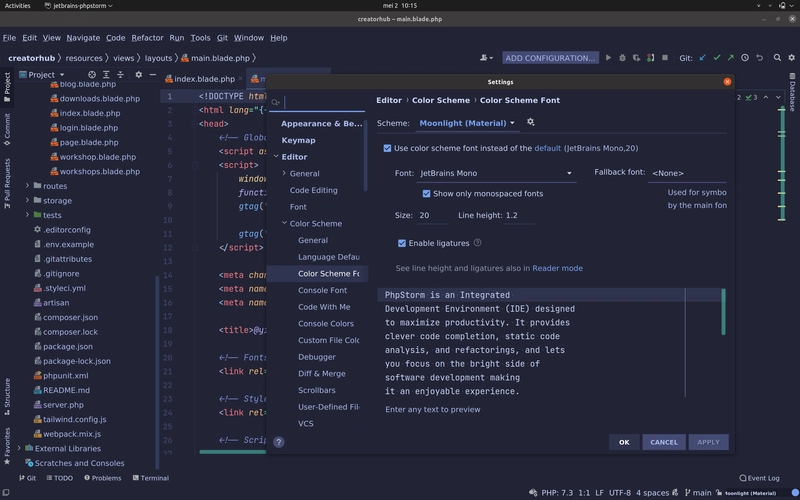Click the Line height field
800x500 pixels.
click(x=519, y=215)
